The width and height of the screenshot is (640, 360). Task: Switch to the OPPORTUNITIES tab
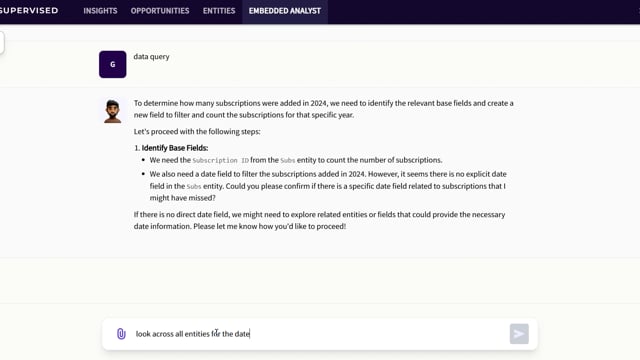tap(160, 11)
